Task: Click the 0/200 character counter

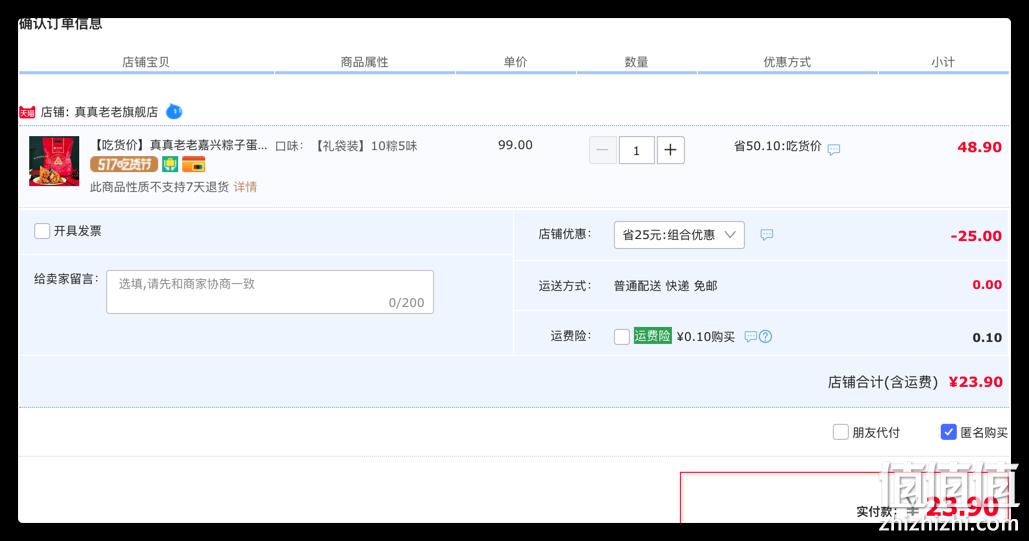Action: point(406,303)
